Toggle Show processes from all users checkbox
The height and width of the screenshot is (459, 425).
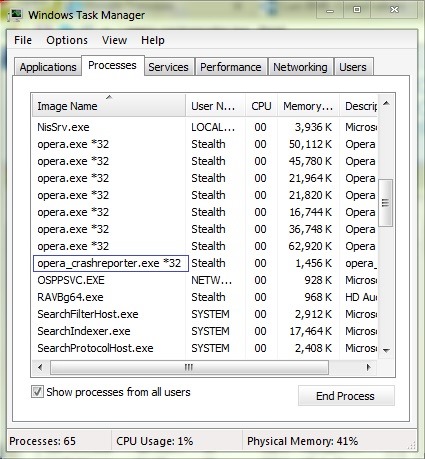pos(37,392)
